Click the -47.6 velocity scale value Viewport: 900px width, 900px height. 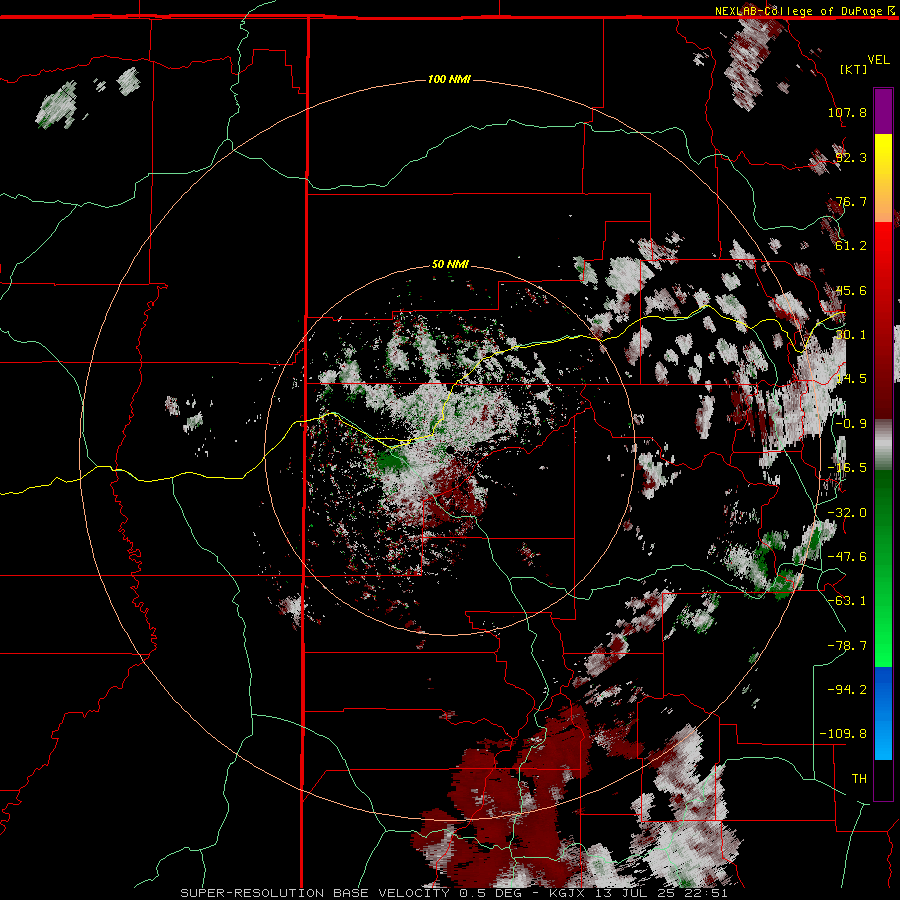point(847,557)
